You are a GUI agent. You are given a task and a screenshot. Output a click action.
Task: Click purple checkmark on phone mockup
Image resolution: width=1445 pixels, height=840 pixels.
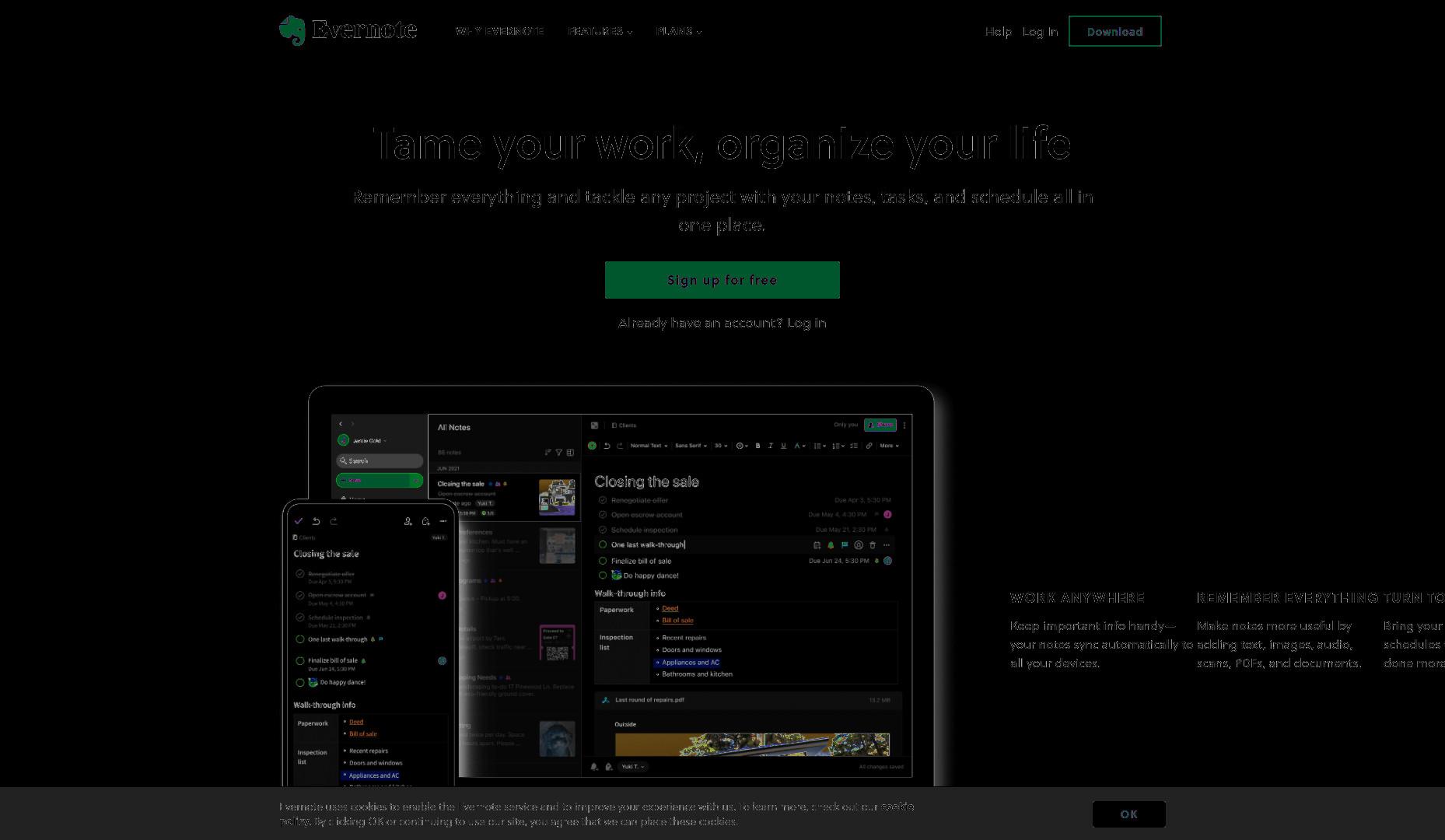pos(299,521)
